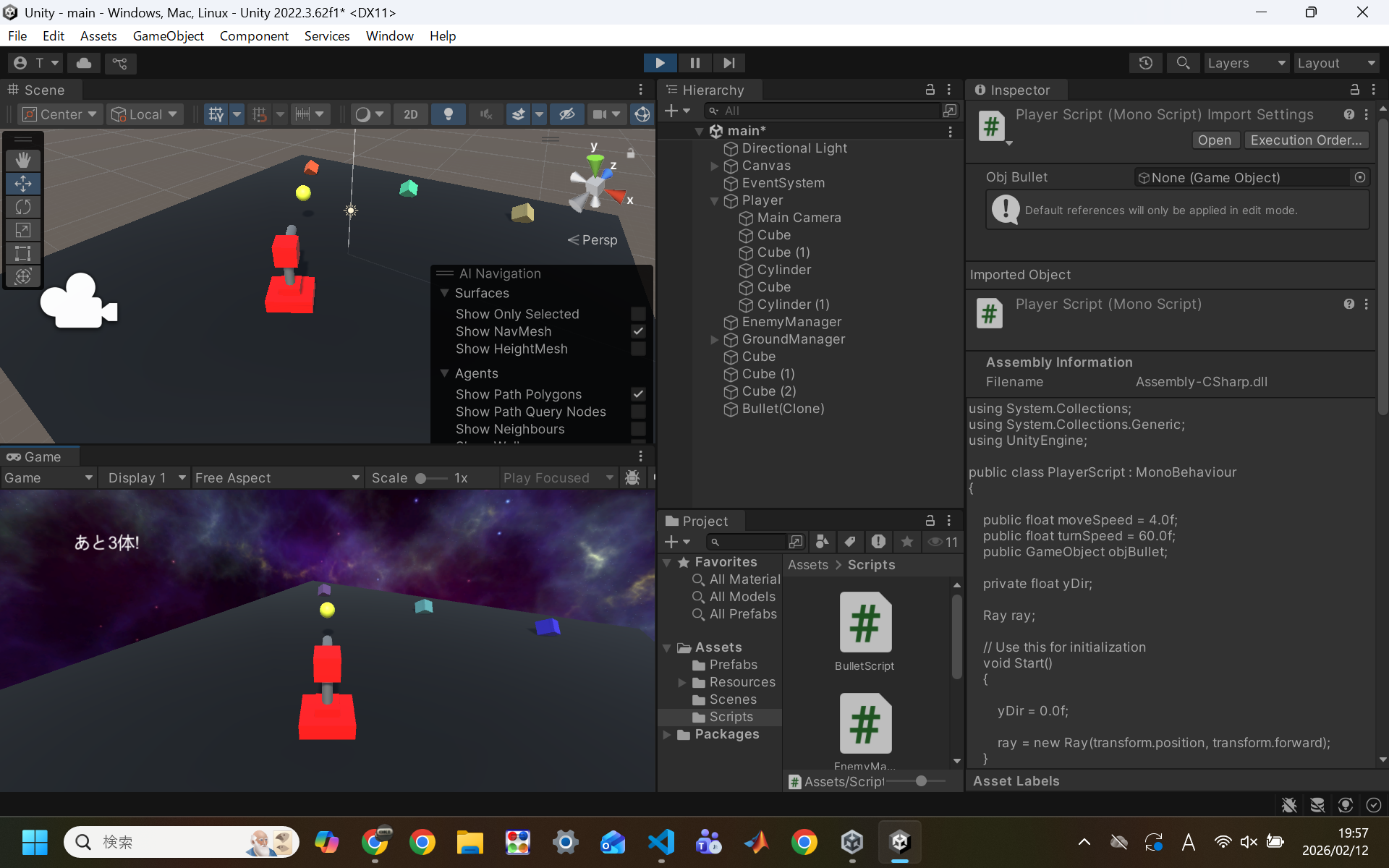Click the Execution Order button
The height and width of the screenshot is (868, 1389).
[1306, 140]
